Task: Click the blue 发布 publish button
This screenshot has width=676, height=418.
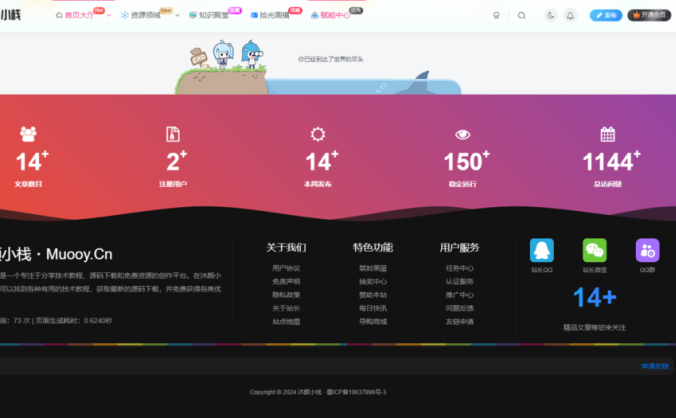Action: pos(606,15)
